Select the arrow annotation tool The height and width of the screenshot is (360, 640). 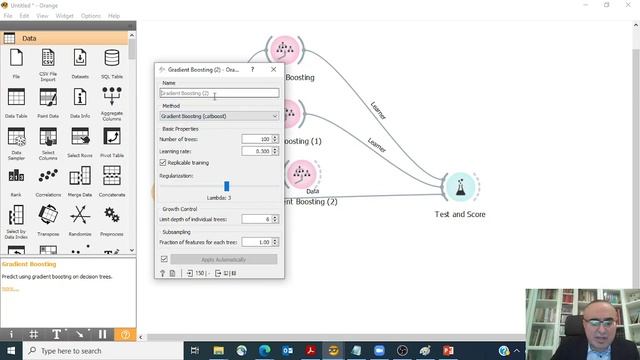(80, 335)
